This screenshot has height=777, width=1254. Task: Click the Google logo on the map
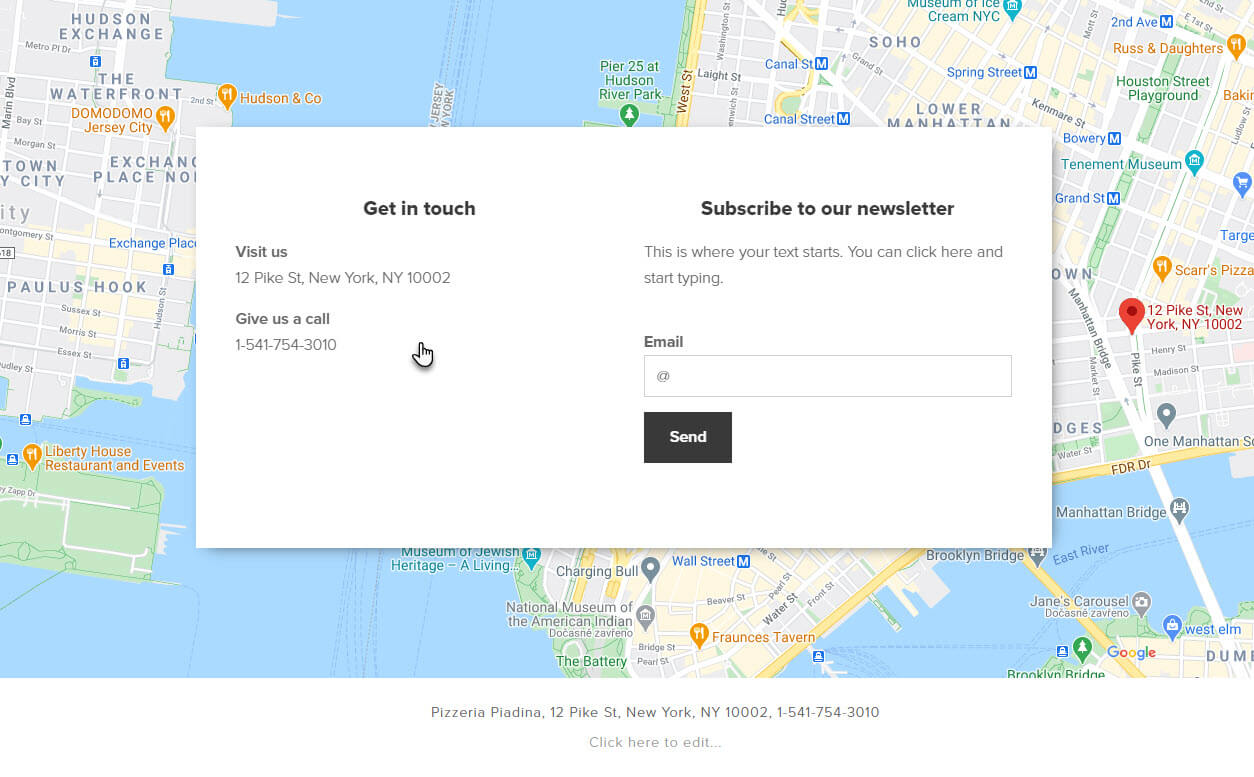coord(1131,653)
